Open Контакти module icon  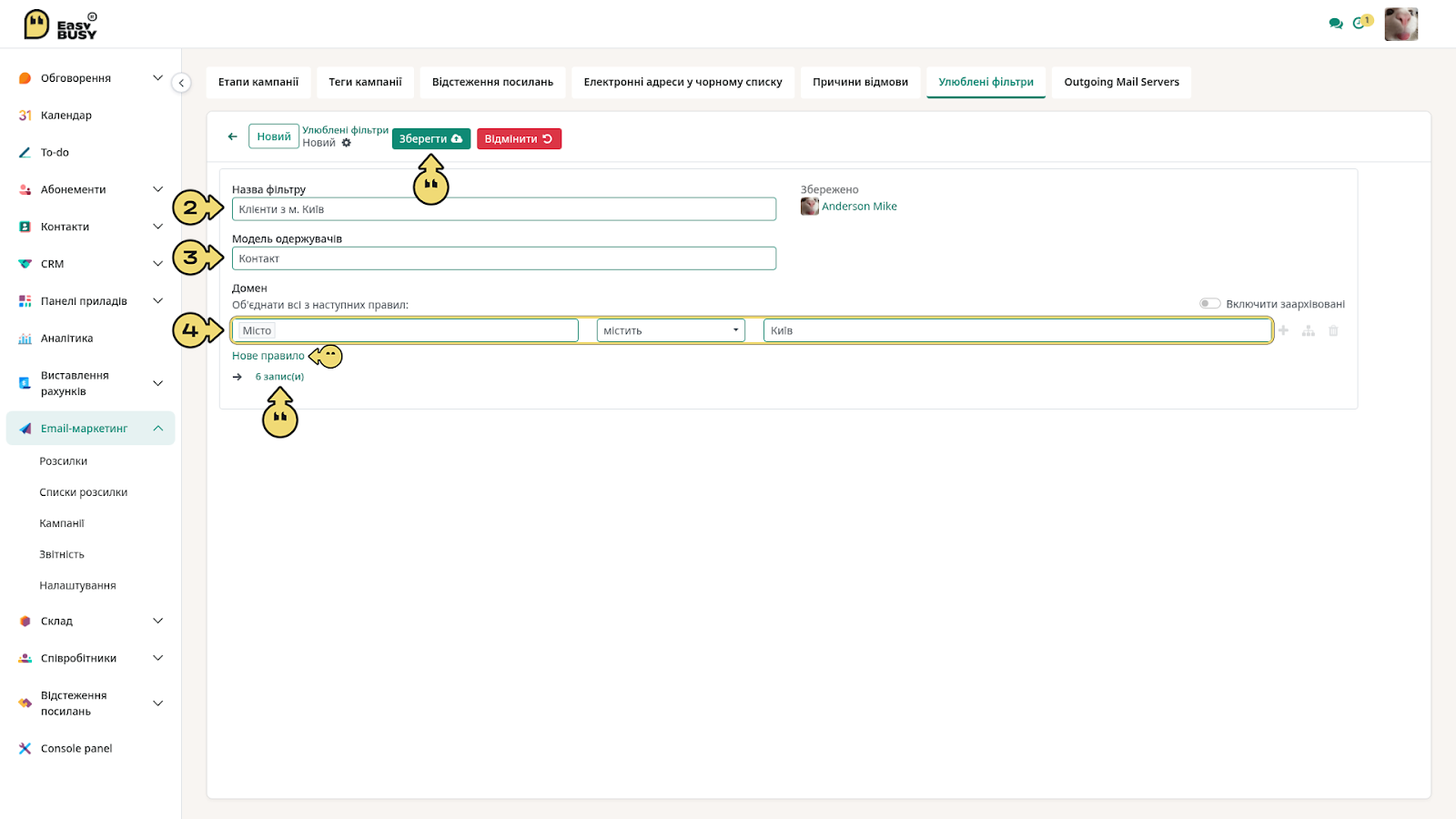click(25, 227)
